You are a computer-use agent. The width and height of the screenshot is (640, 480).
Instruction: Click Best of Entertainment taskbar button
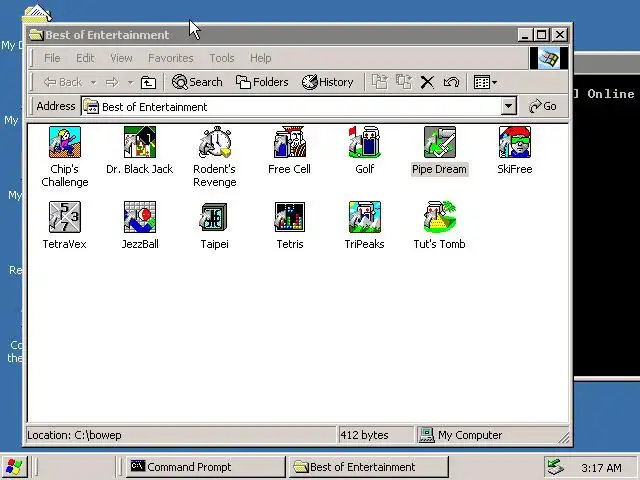coord(369,467)
